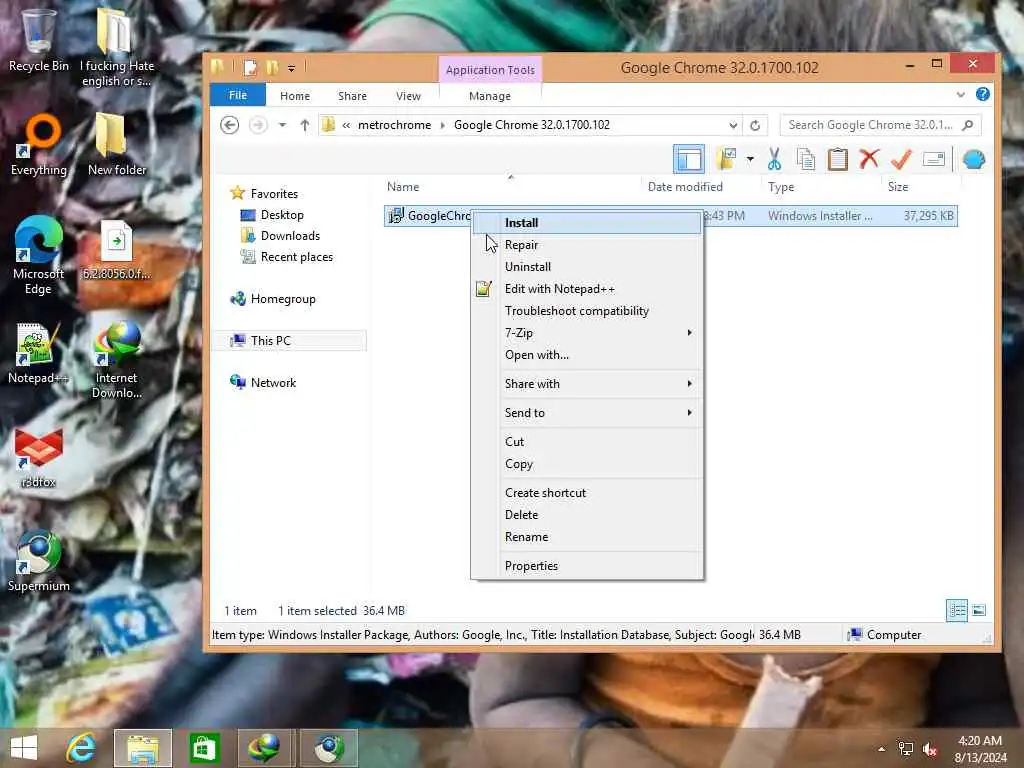The height and width of the screenshot is (768, 1024).
Task: Open the dropdown arrow beside folder options icon
Action: 750,159
